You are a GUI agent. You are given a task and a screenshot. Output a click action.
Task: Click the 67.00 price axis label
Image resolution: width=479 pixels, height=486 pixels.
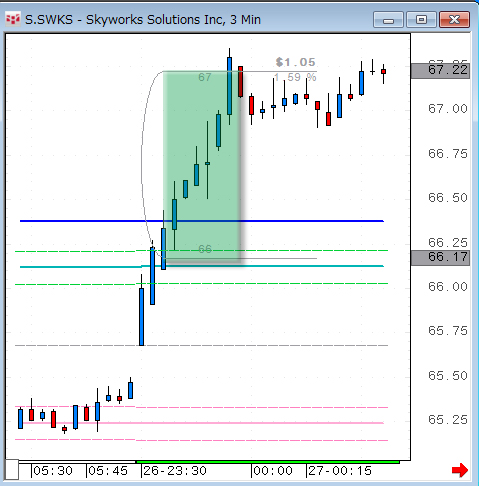point(448,109)
